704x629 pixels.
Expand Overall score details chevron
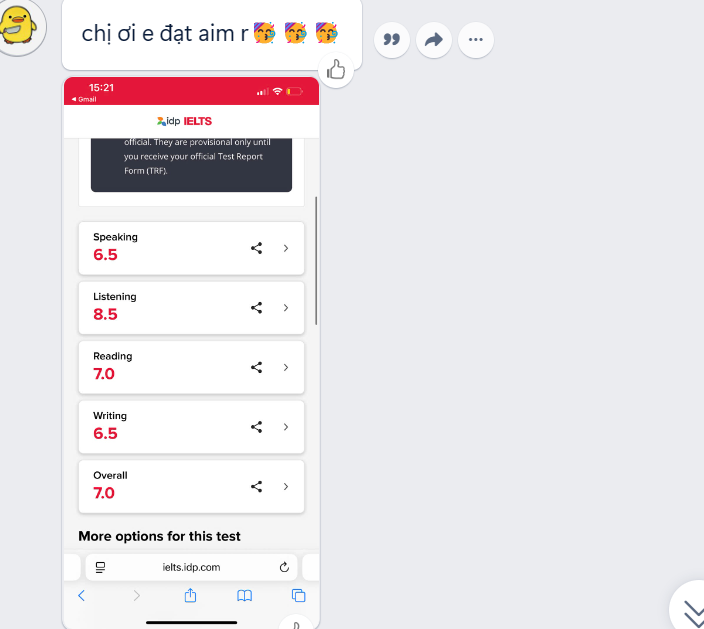pos(286,487)
